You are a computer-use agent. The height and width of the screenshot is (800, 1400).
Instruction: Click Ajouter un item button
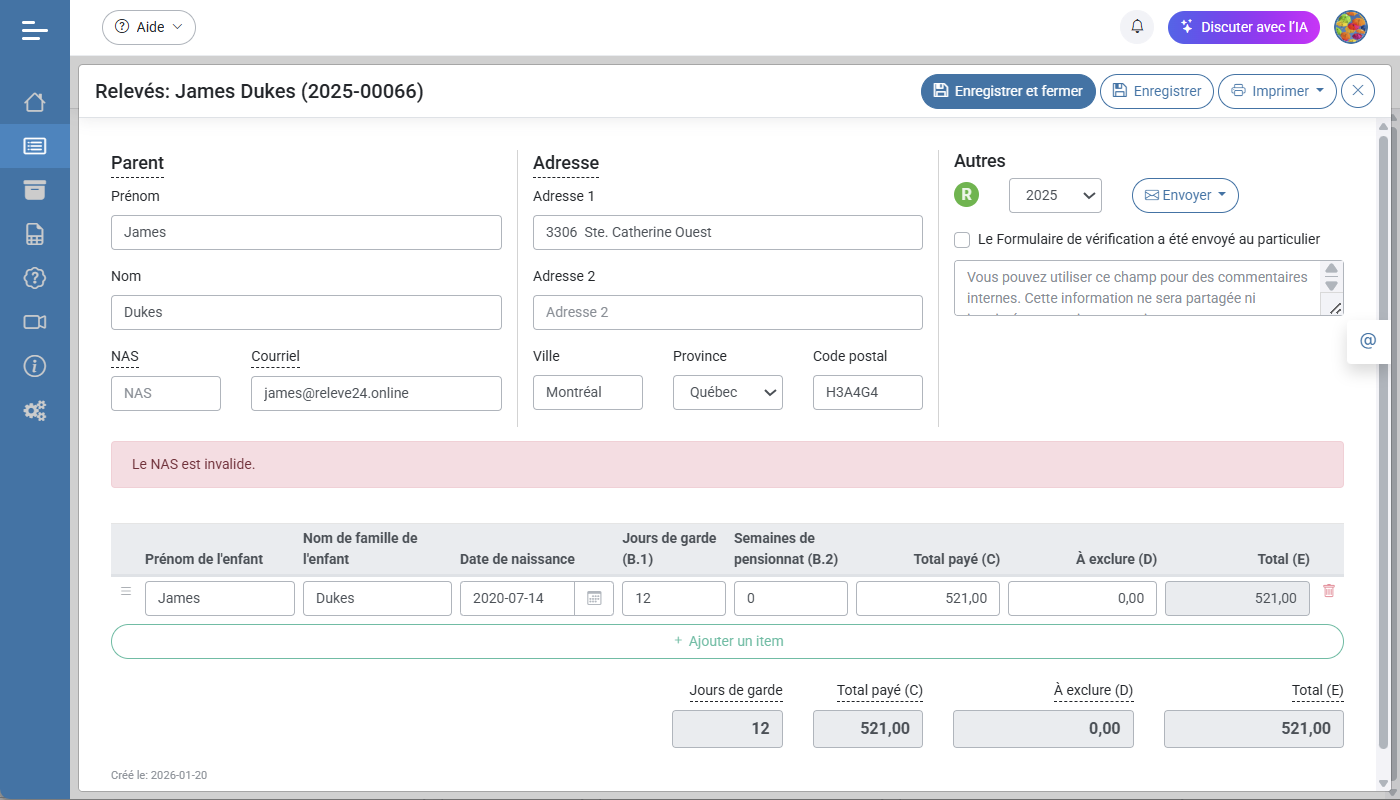tap(727, 641)
